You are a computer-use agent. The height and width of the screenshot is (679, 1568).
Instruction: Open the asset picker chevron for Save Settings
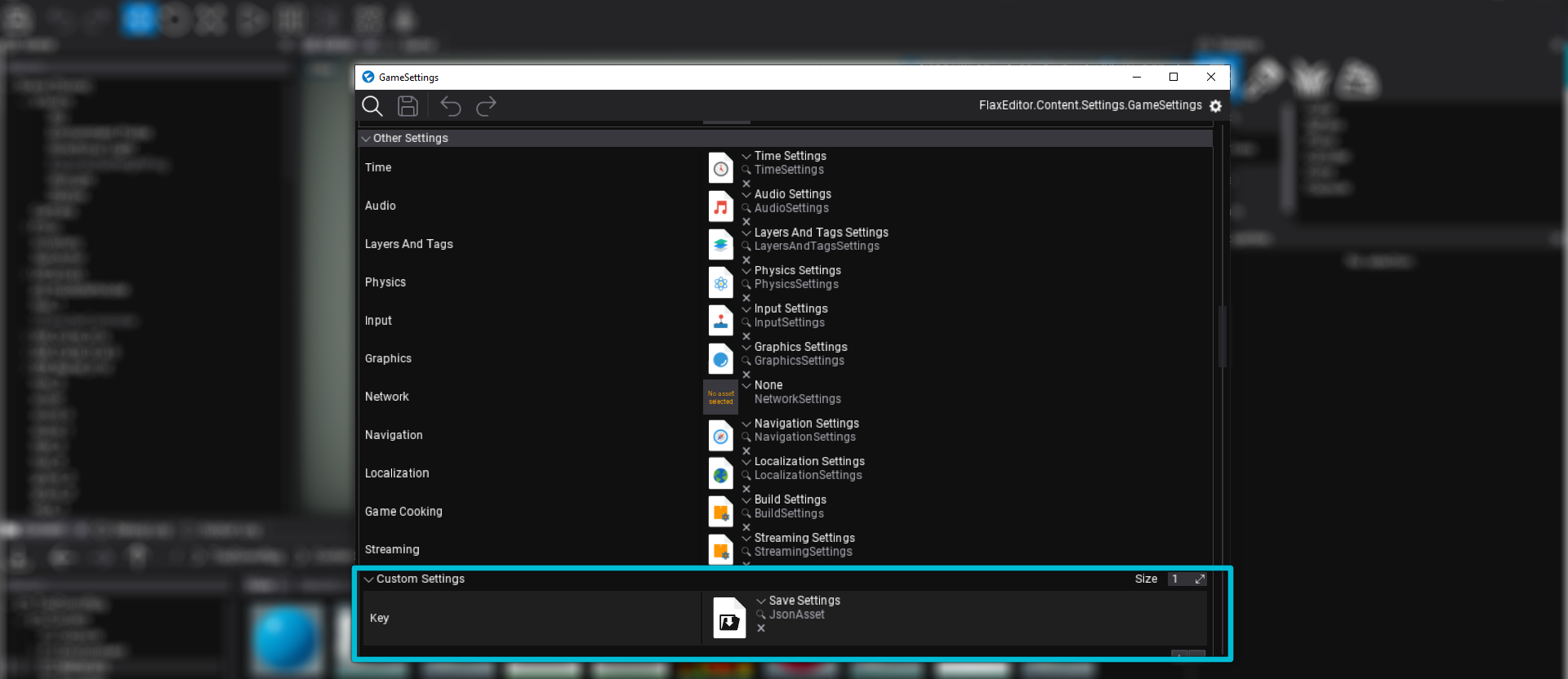[x=761, y=601]
